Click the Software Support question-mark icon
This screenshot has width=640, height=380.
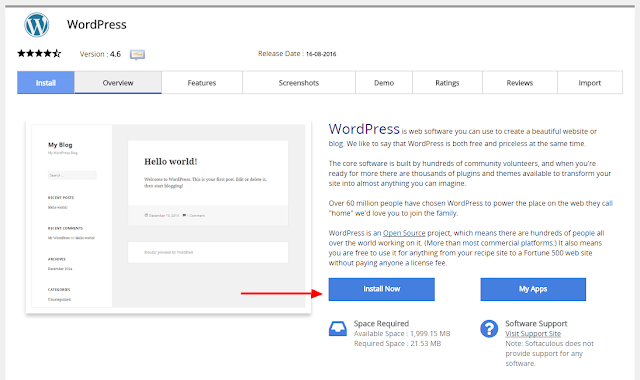coord(489,329)
